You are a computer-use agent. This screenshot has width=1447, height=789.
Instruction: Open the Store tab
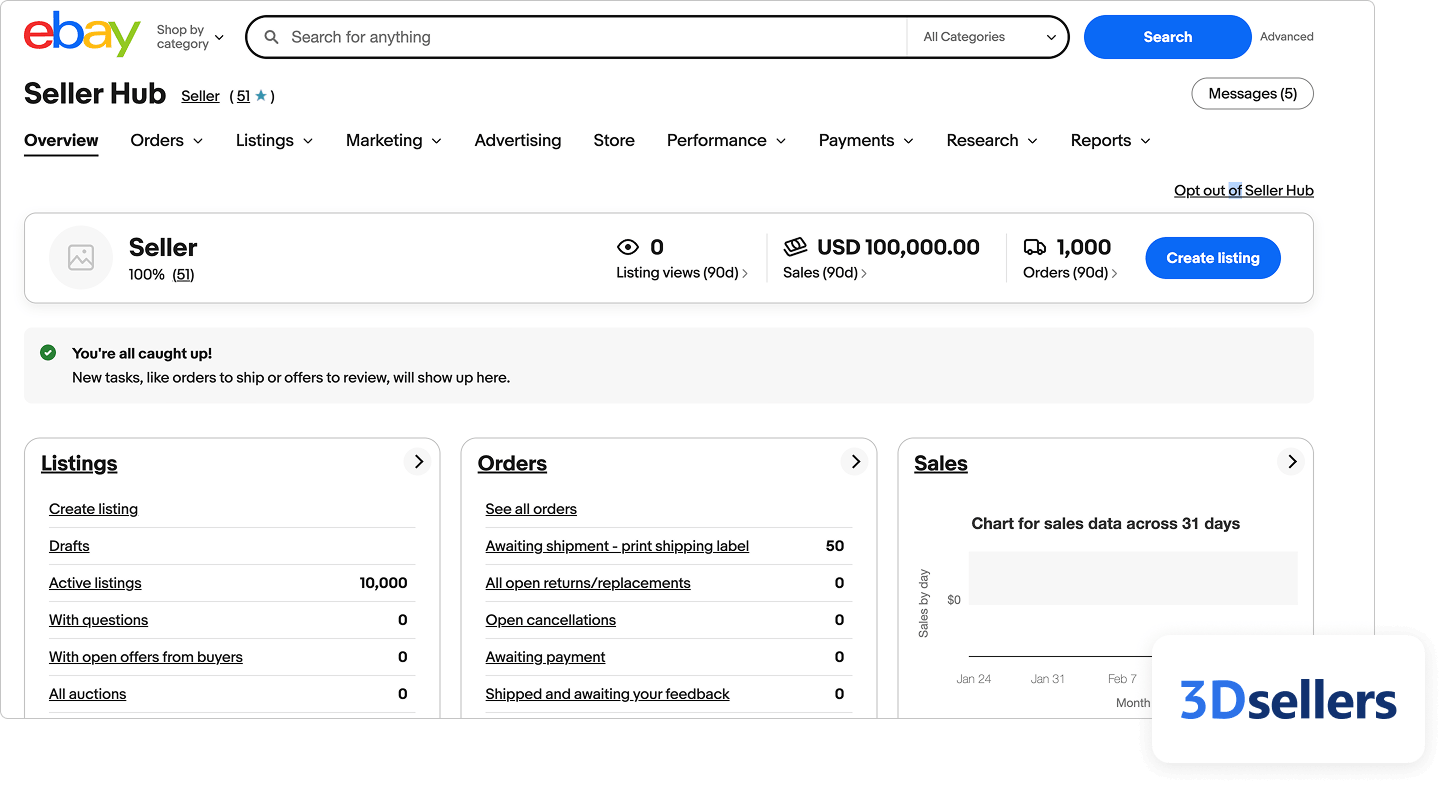[x=614, y=141]
